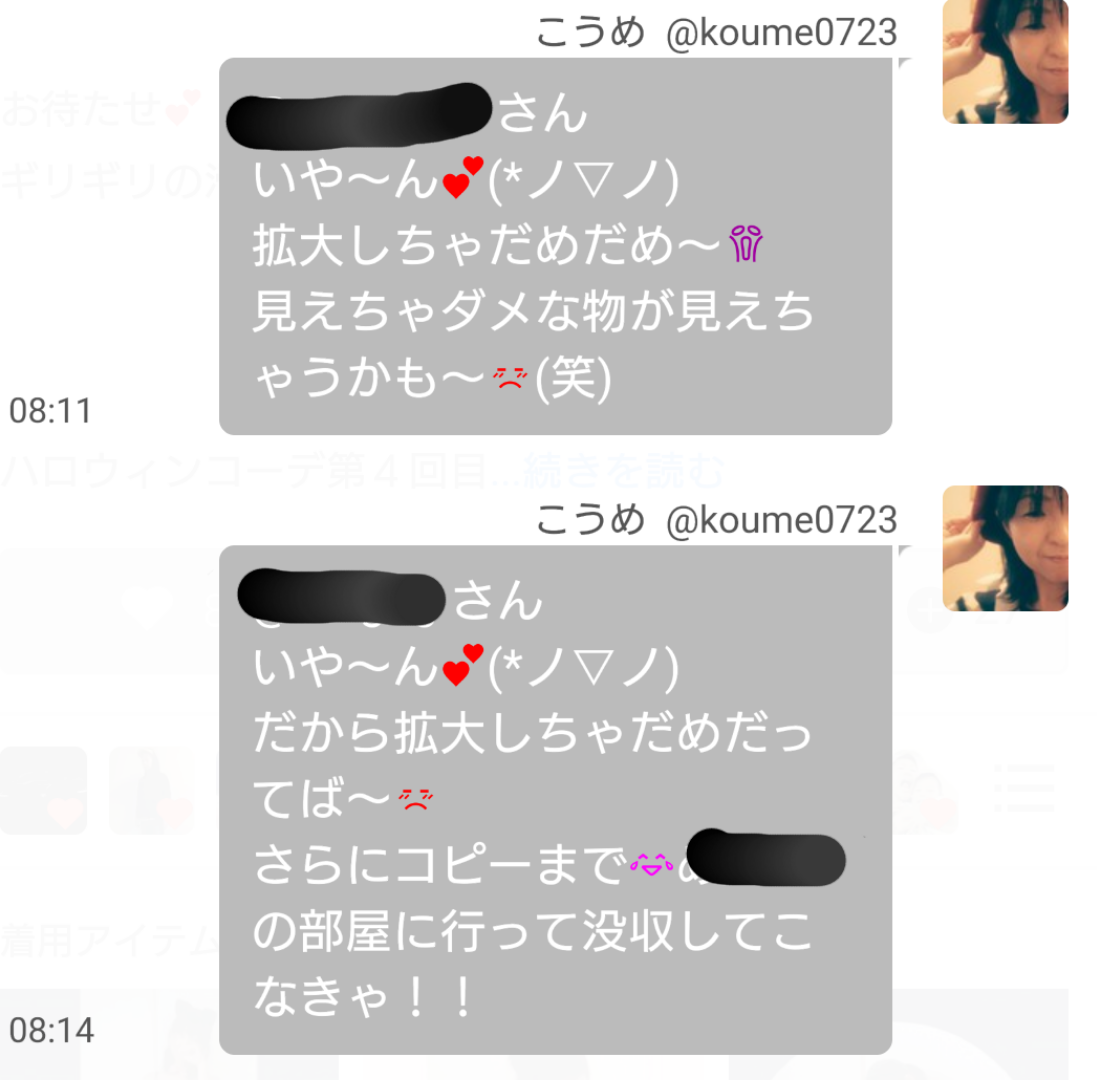Image resolution: width=1097 pixels, height=1080 pixels.
Task: Tap the red frowning emoji after てば～
Action: click(x=416, y=798)
